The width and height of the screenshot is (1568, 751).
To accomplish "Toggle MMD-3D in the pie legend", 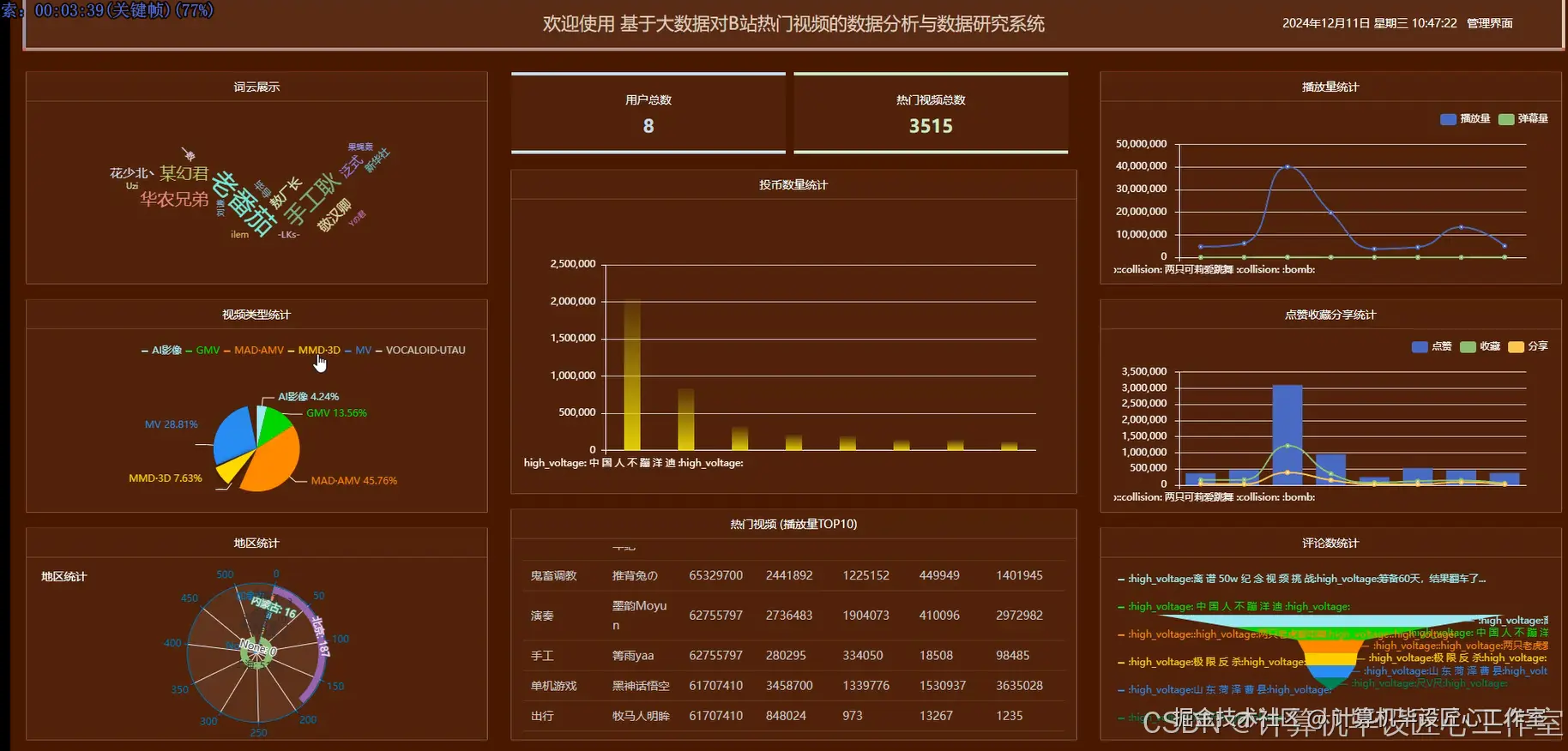I will [x=314, y=350].
